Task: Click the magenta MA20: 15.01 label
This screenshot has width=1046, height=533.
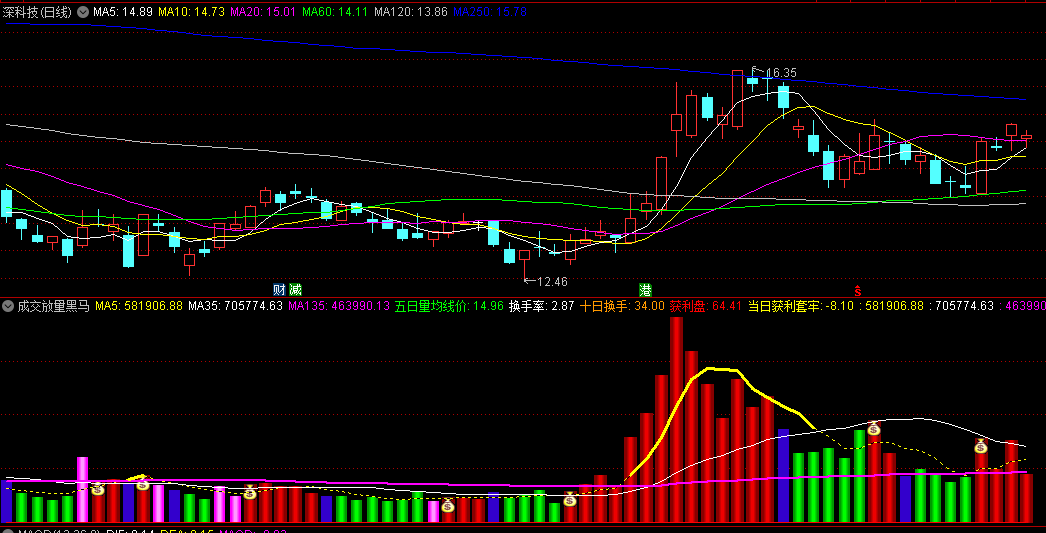Action: [264, 12]
